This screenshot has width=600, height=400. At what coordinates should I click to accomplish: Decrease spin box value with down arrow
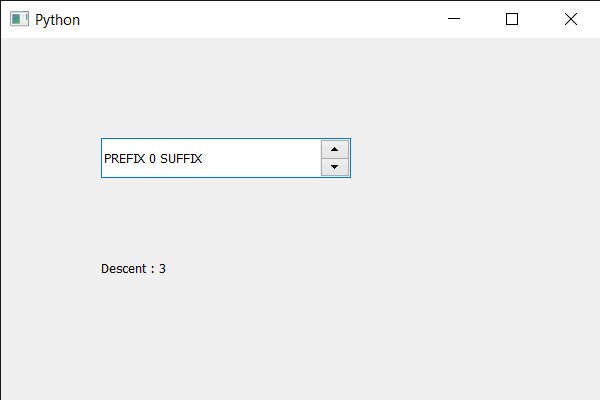click(334, 167)
